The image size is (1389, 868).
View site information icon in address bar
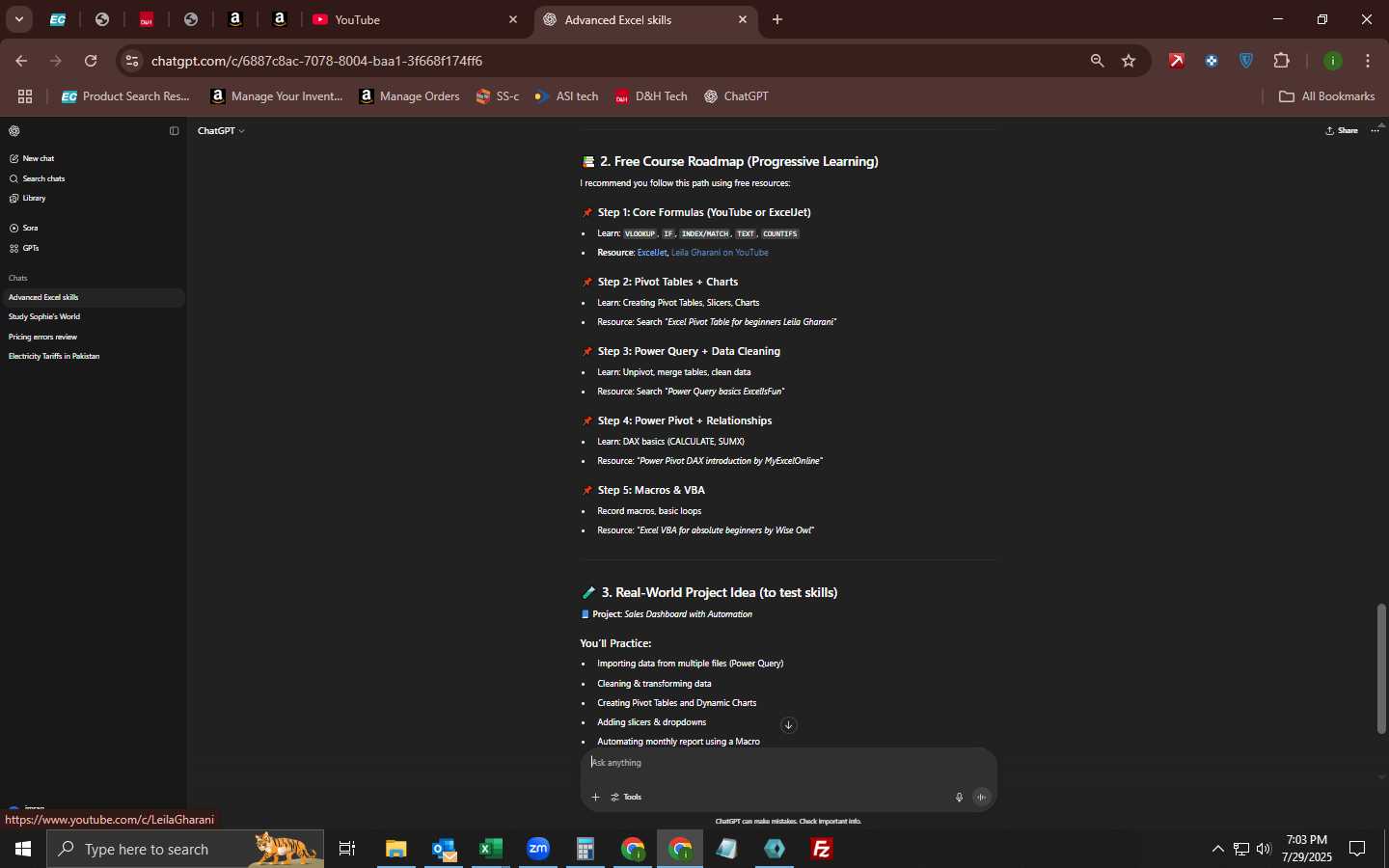point(132,61)
